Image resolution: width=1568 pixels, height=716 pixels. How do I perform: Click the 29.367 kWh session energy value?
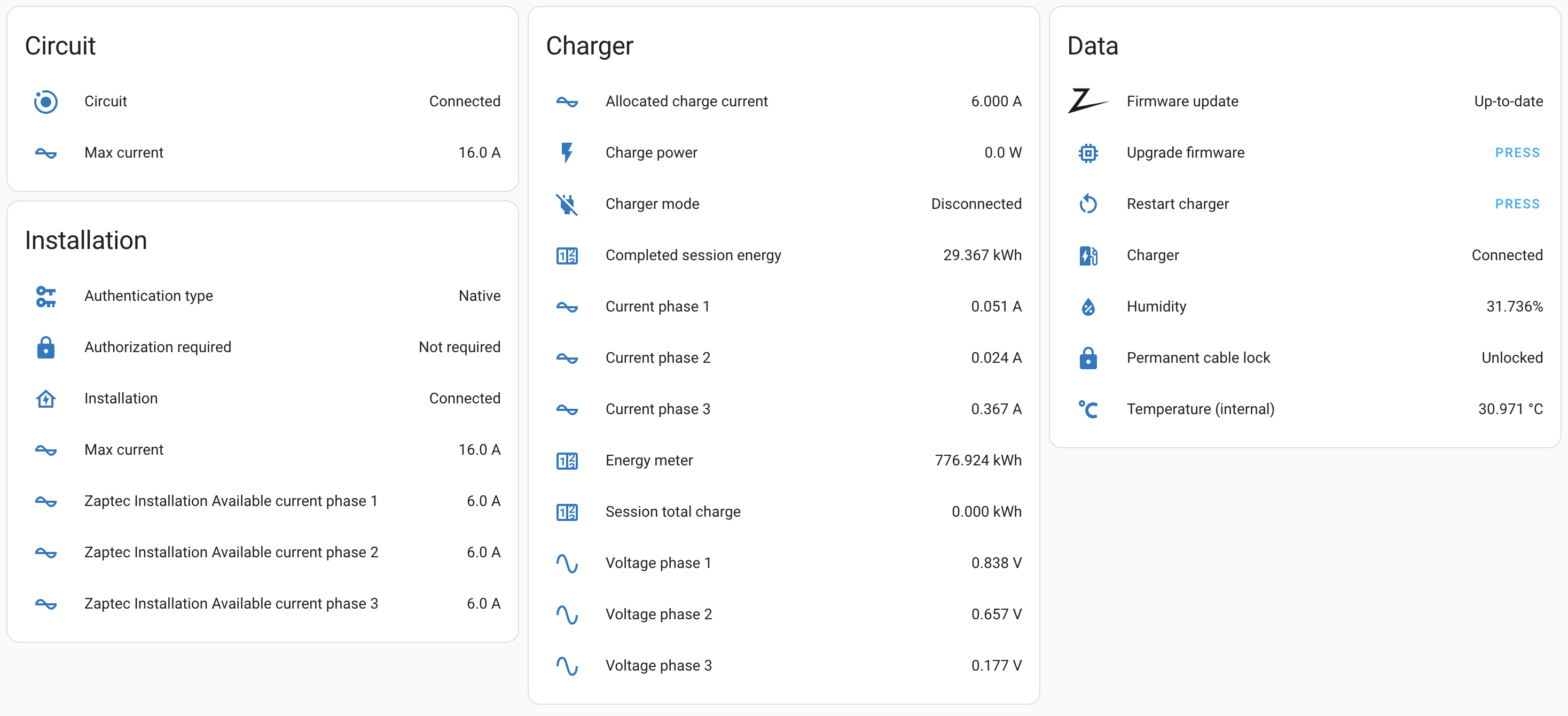tap(982, 255)
